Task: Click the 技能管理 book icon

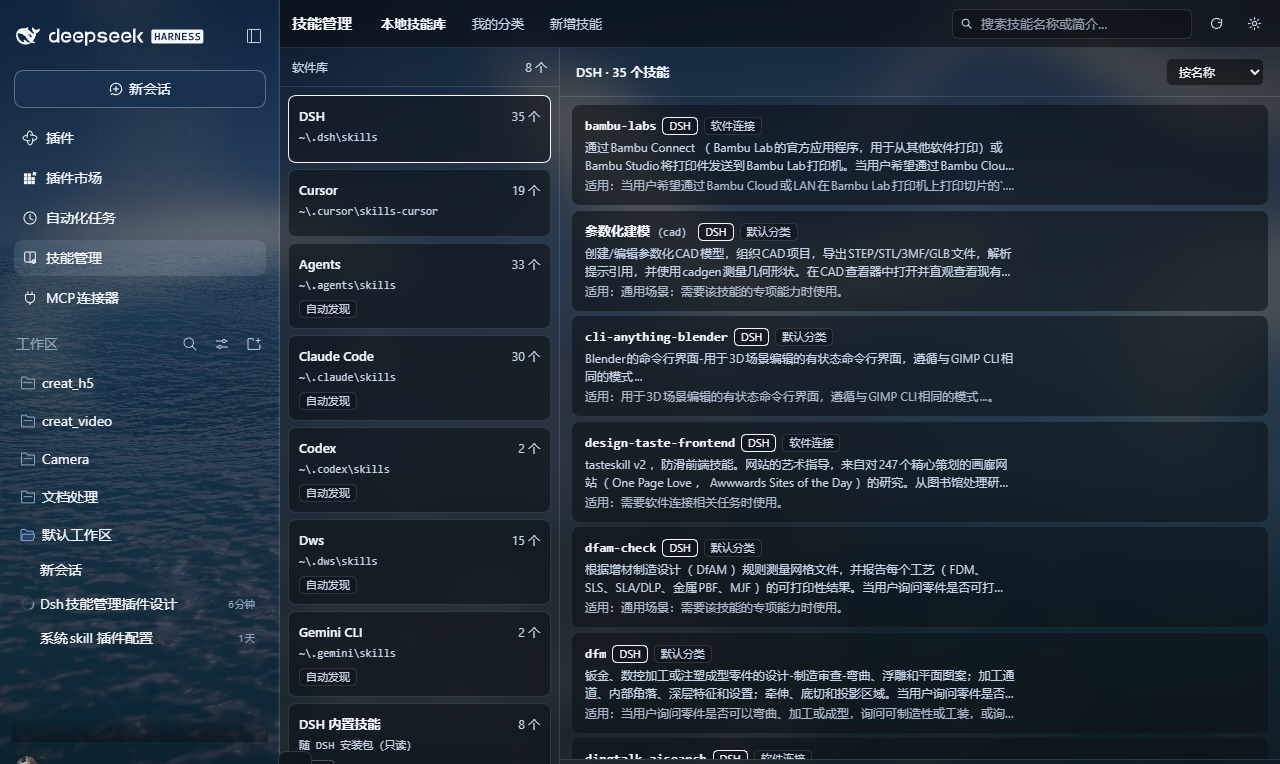Action: [29, 258]
